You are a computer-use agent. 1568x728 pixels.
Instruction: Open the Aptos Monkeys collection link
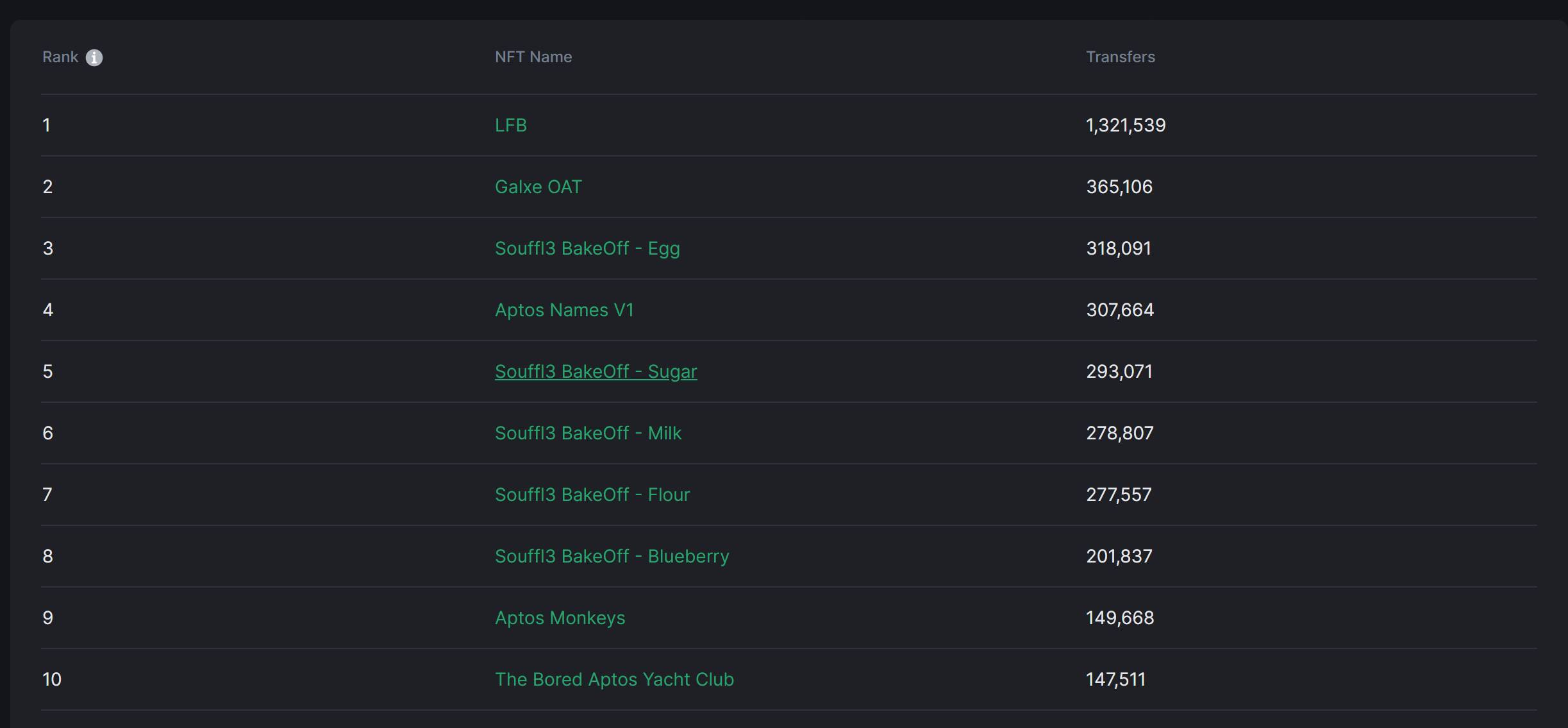point(560,618)
